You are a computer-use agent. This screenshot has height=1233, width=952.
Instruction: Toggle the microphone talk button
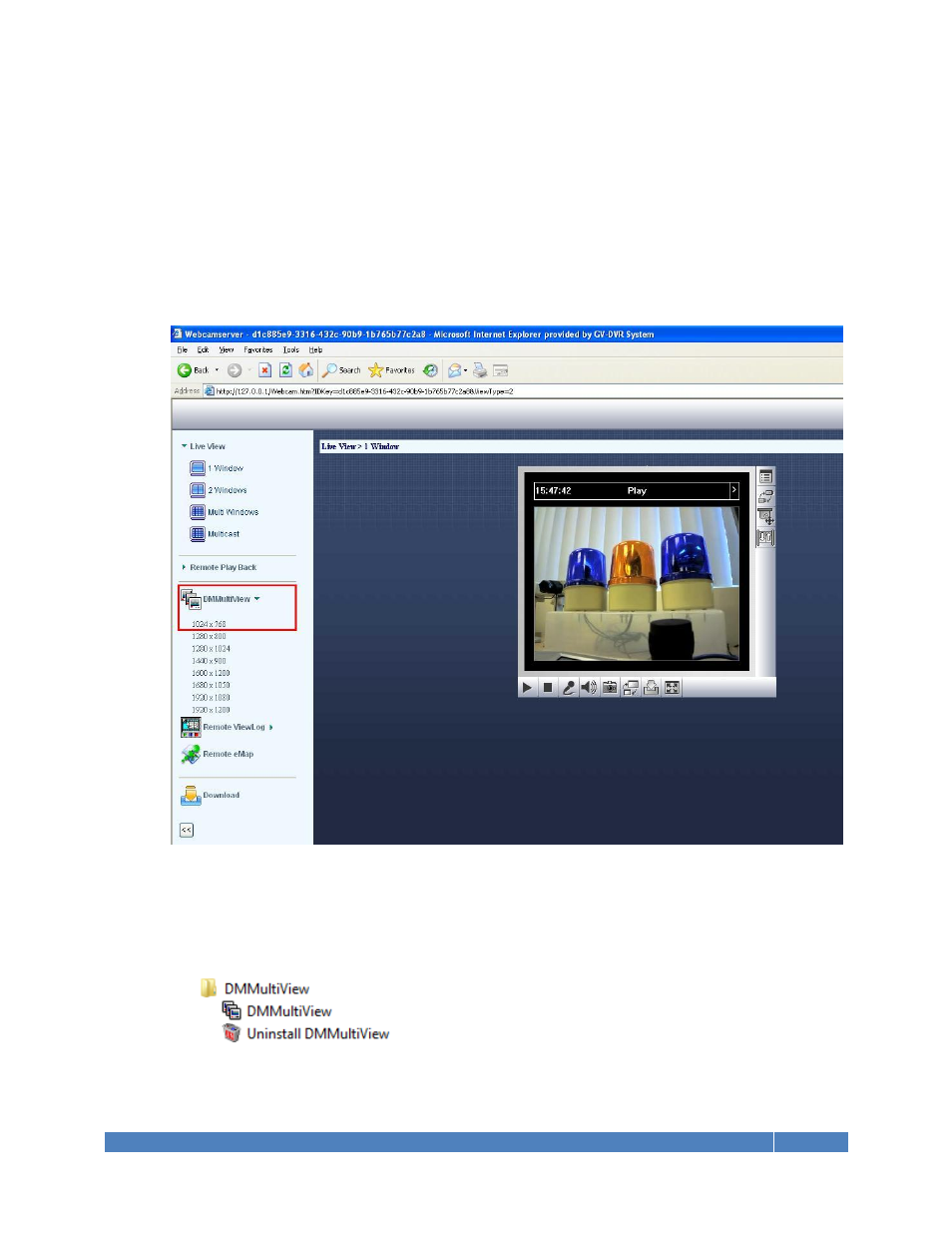[569, 688]
